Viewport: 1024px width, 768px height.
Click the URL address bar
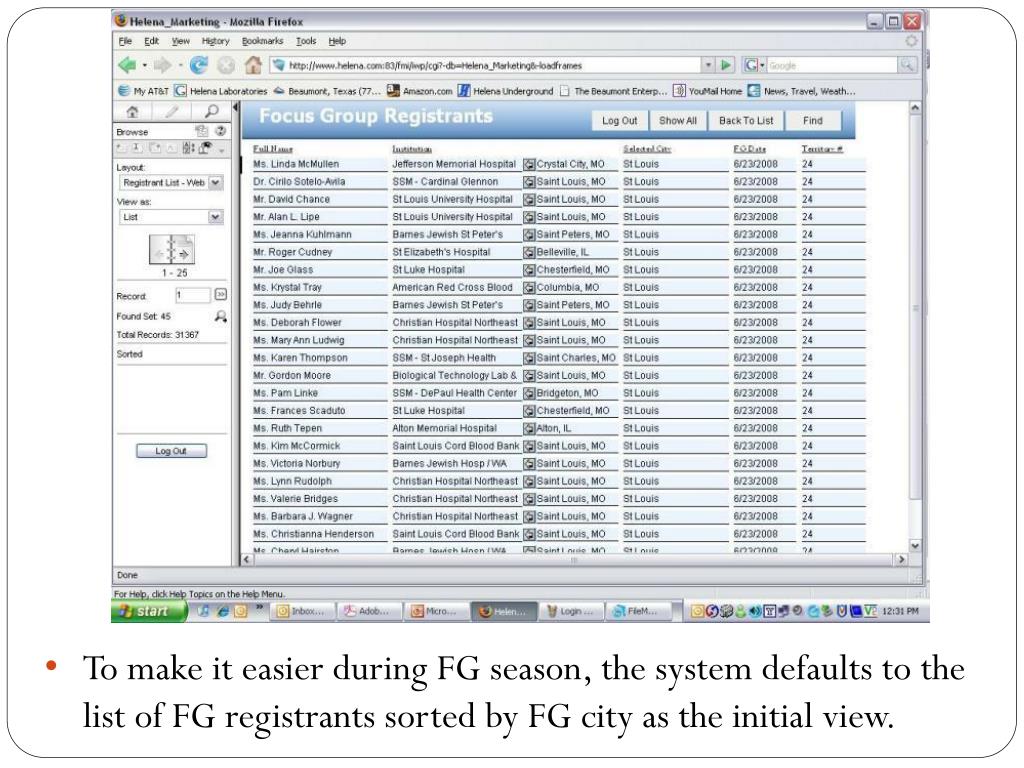click(x=487, y=65)
